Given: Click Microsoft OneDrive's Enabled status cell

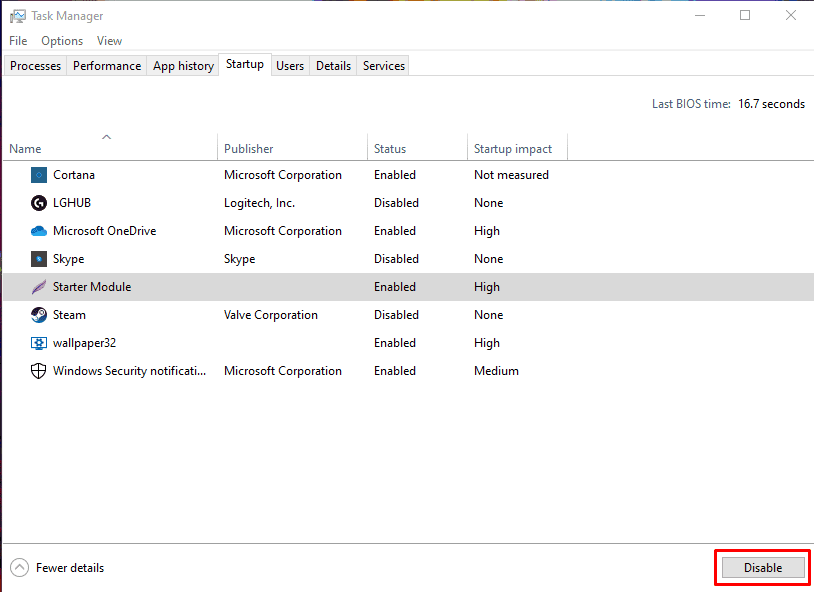Looking at the screenshot, I should pos(395,231).
